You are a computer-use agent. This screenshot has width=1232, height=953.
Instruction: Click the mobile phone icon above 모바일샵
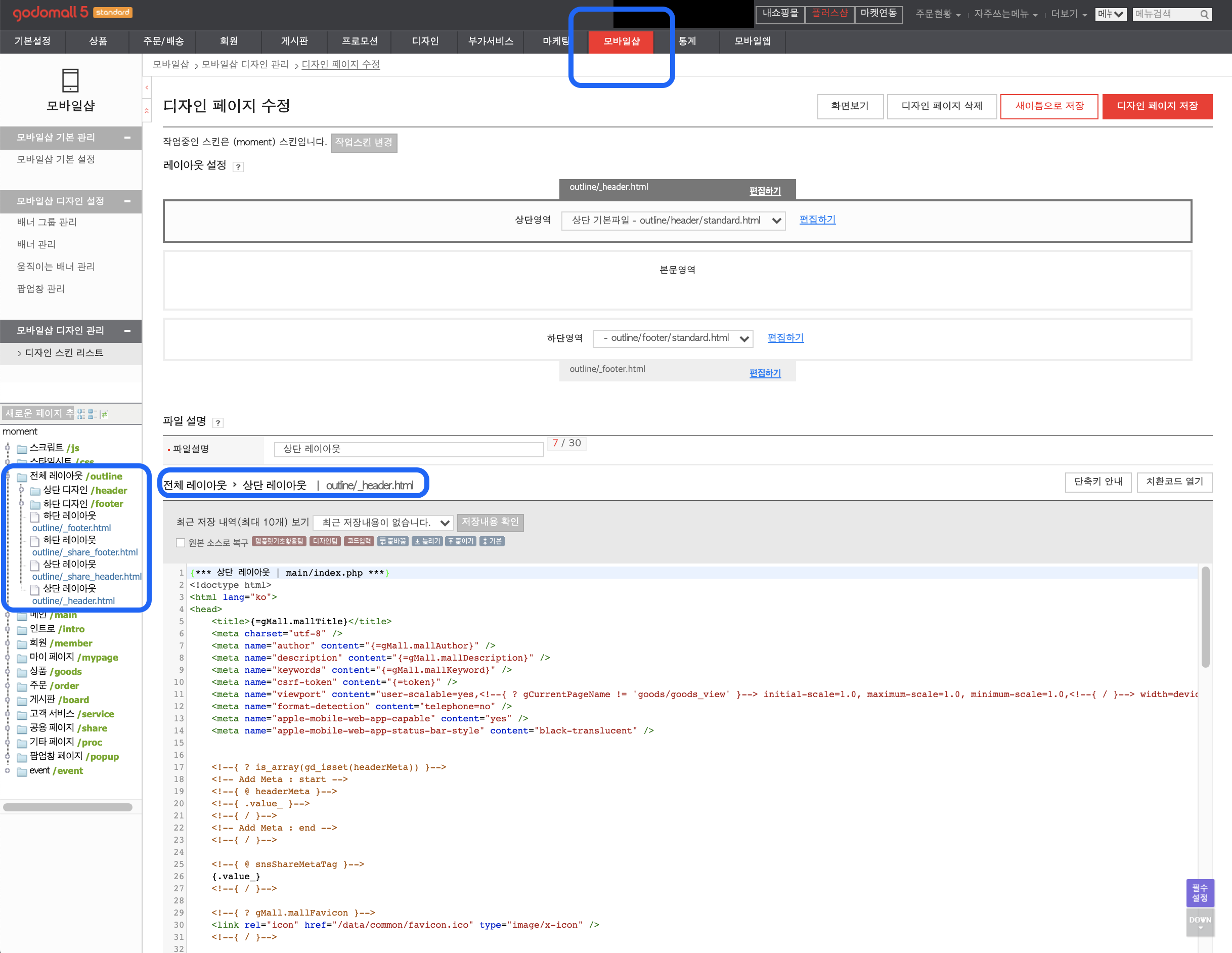70,81
